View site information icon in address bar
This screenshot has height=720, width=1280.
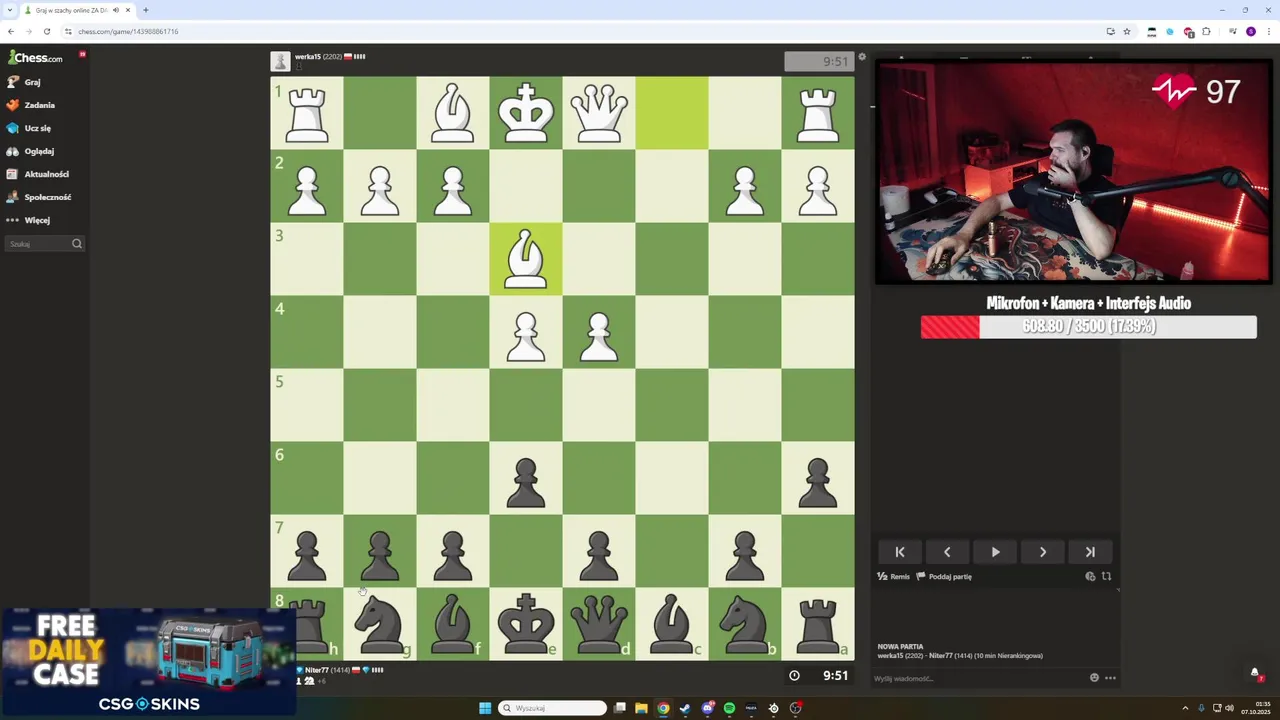click(x=69, y=31)
